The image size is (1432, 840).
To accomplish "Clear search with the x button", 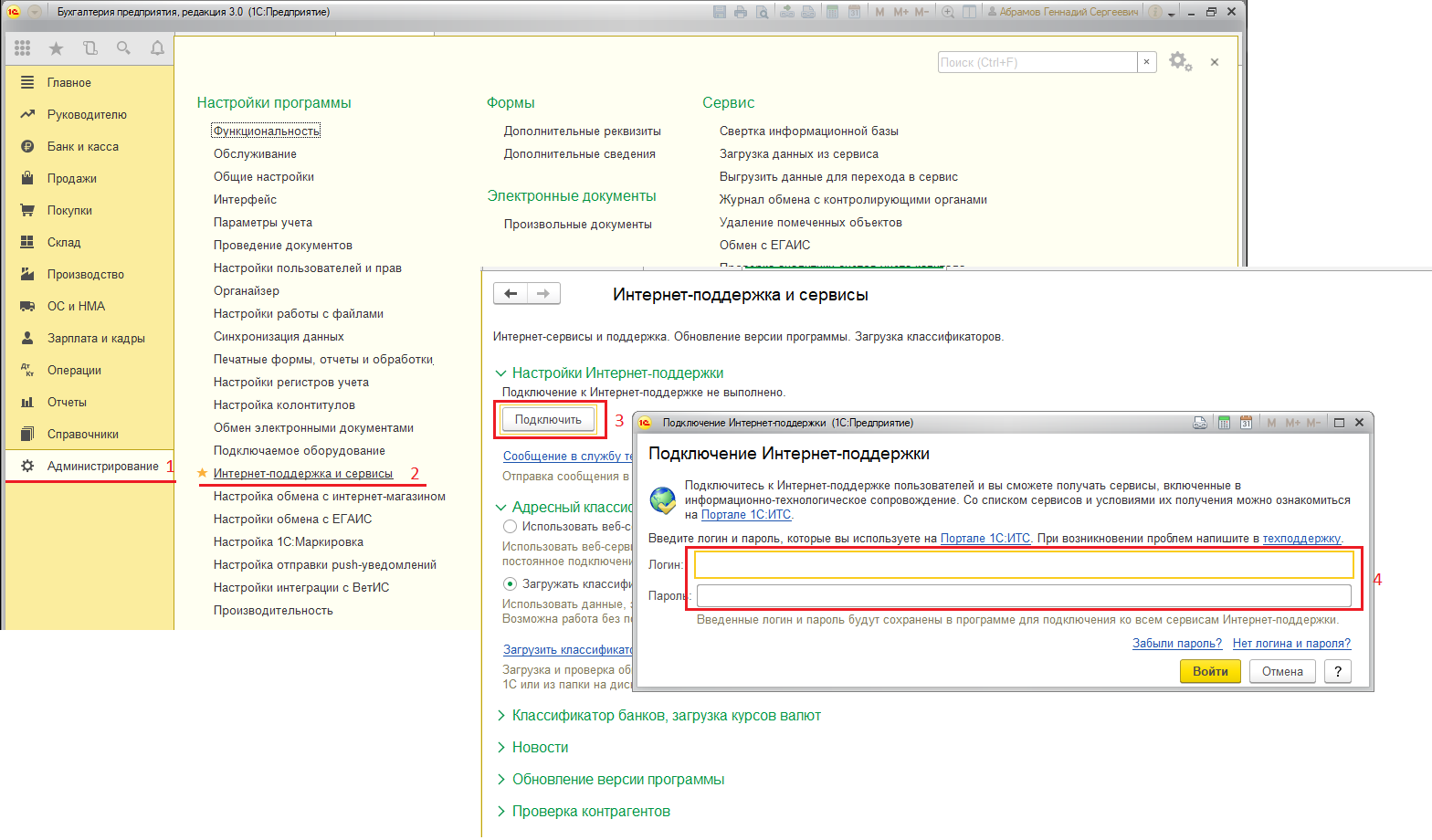I will [x=1146, y=62].
